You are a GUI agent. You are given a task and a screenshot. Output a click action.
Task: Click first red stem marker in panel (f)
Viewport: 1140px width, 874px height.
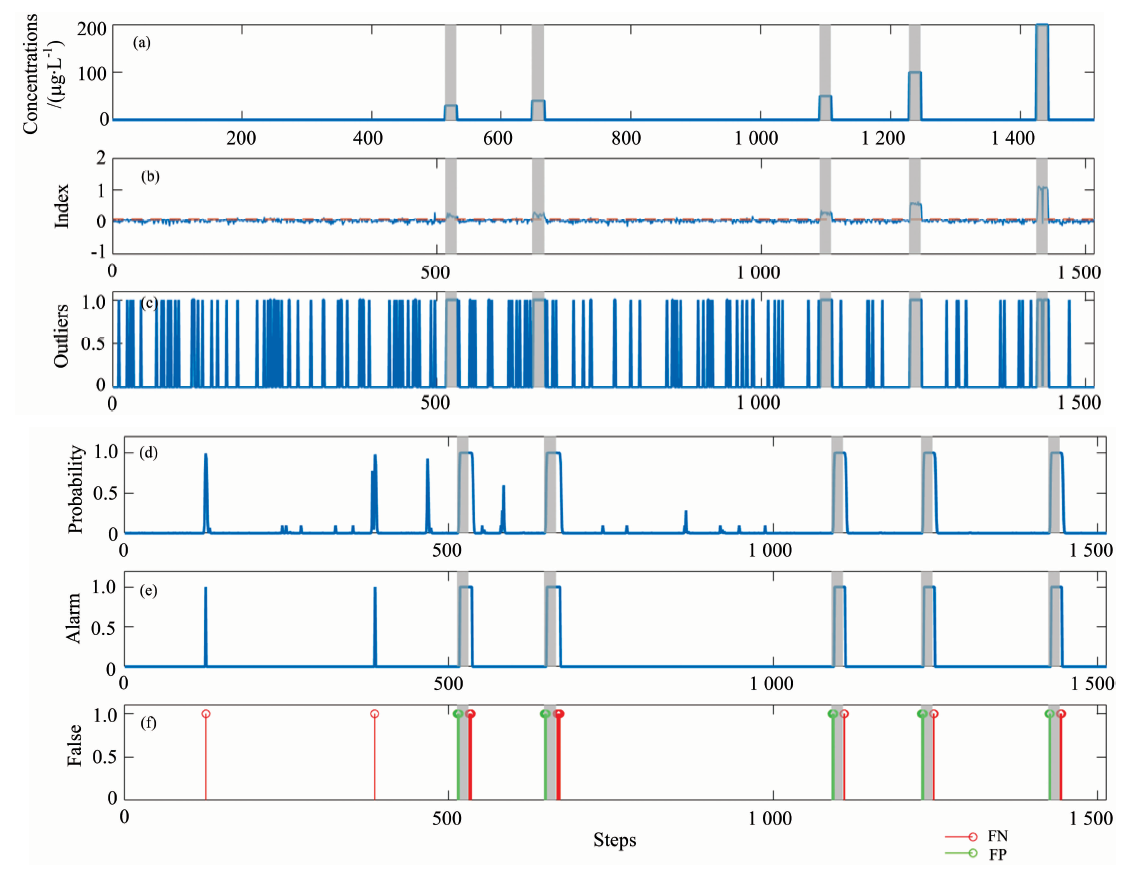(206, 714)
